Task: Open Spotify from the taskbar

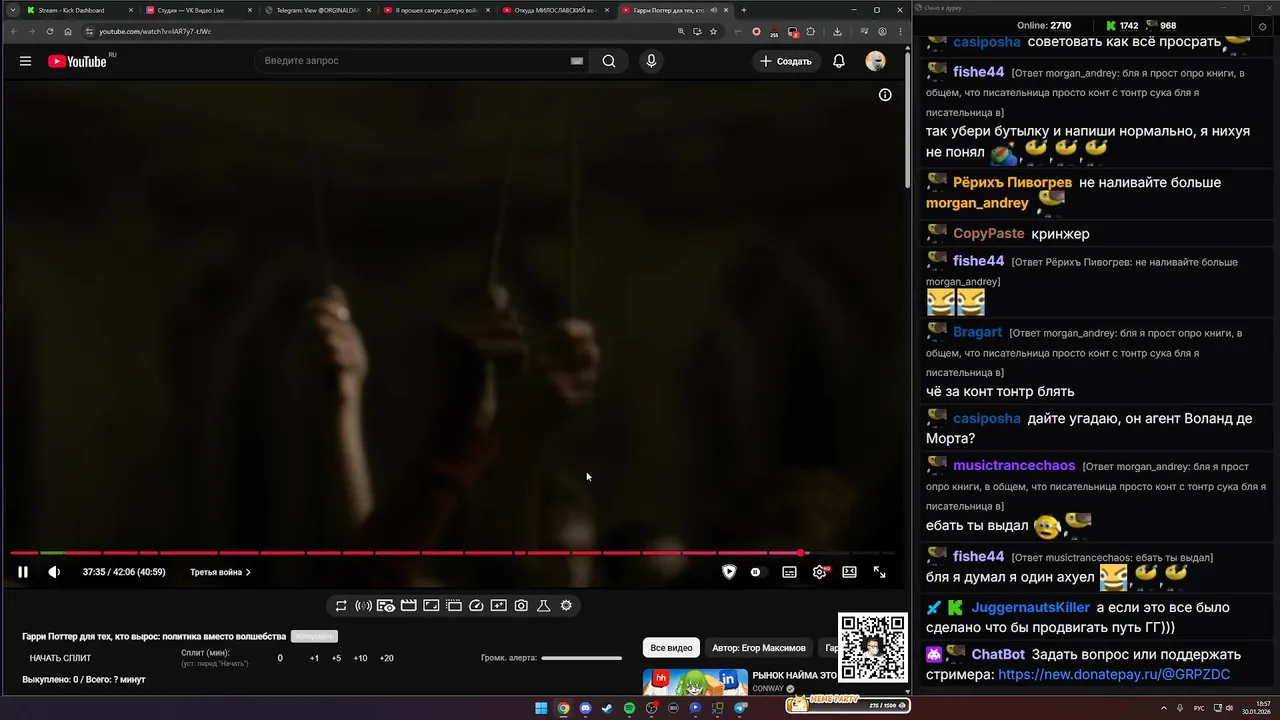Action: click(x=629, y=708)
